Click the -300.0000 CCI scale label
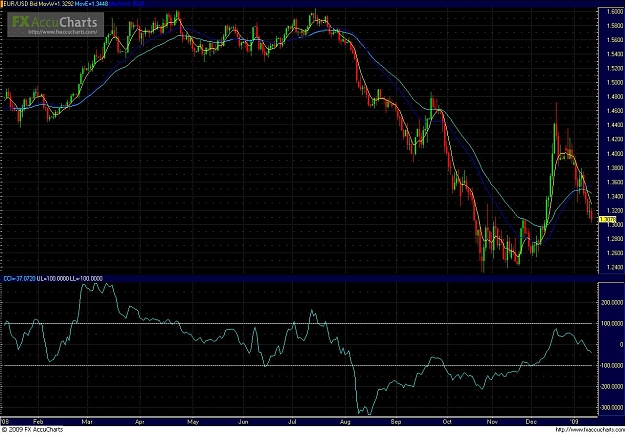 (x=612, y=407)
